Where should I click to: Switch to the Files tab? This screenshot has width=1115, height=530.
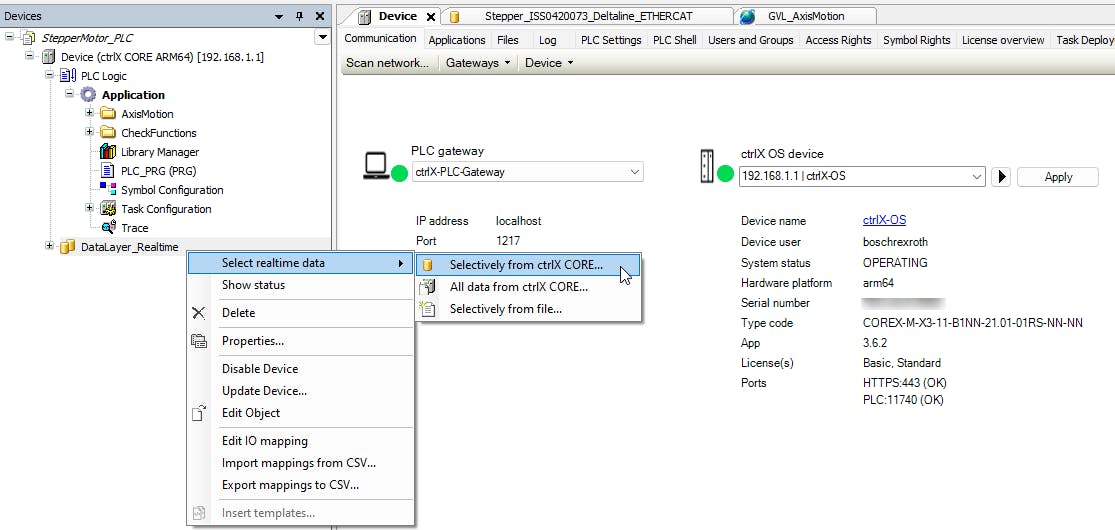(508, 40)
